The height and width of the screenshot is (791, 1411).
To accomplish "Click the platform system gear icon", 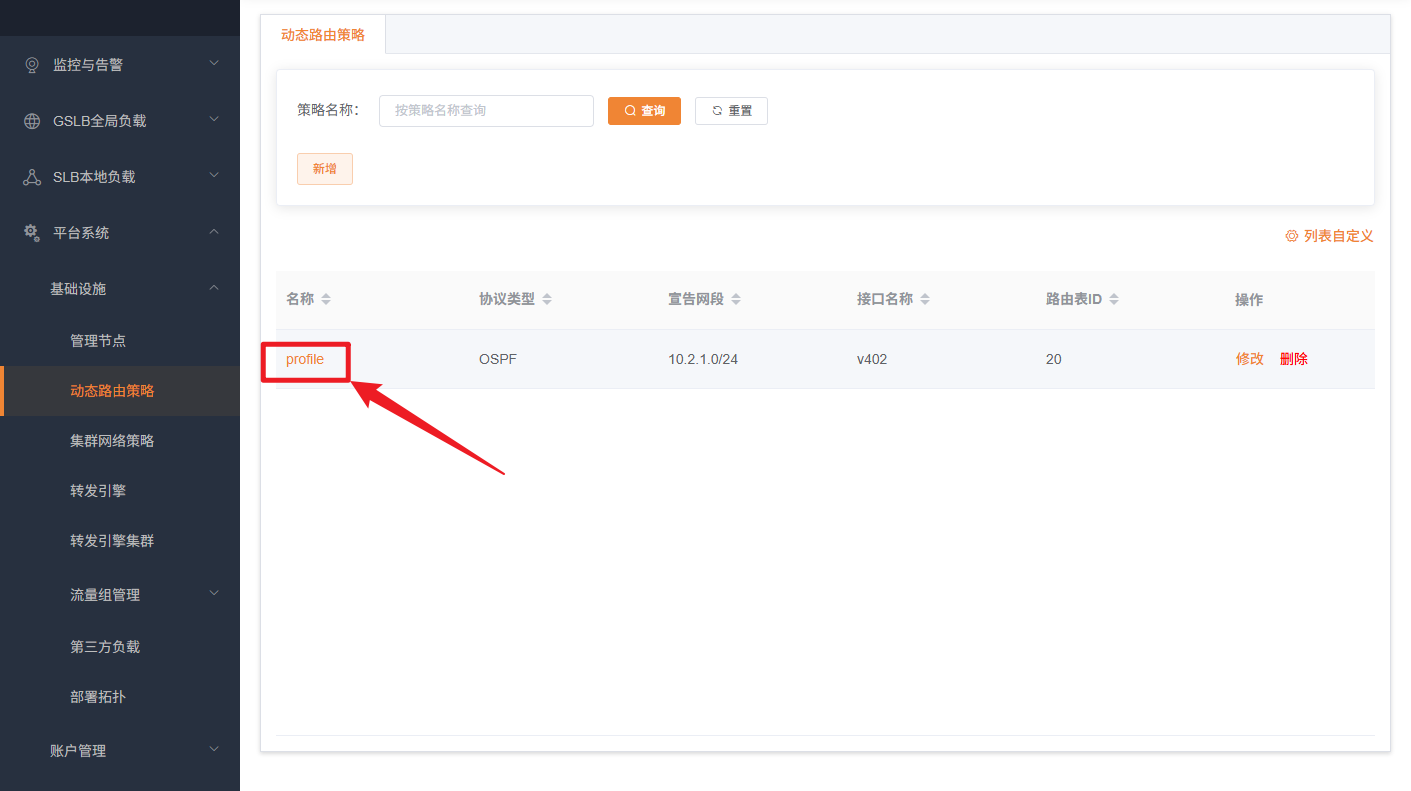I will point(32,232).
